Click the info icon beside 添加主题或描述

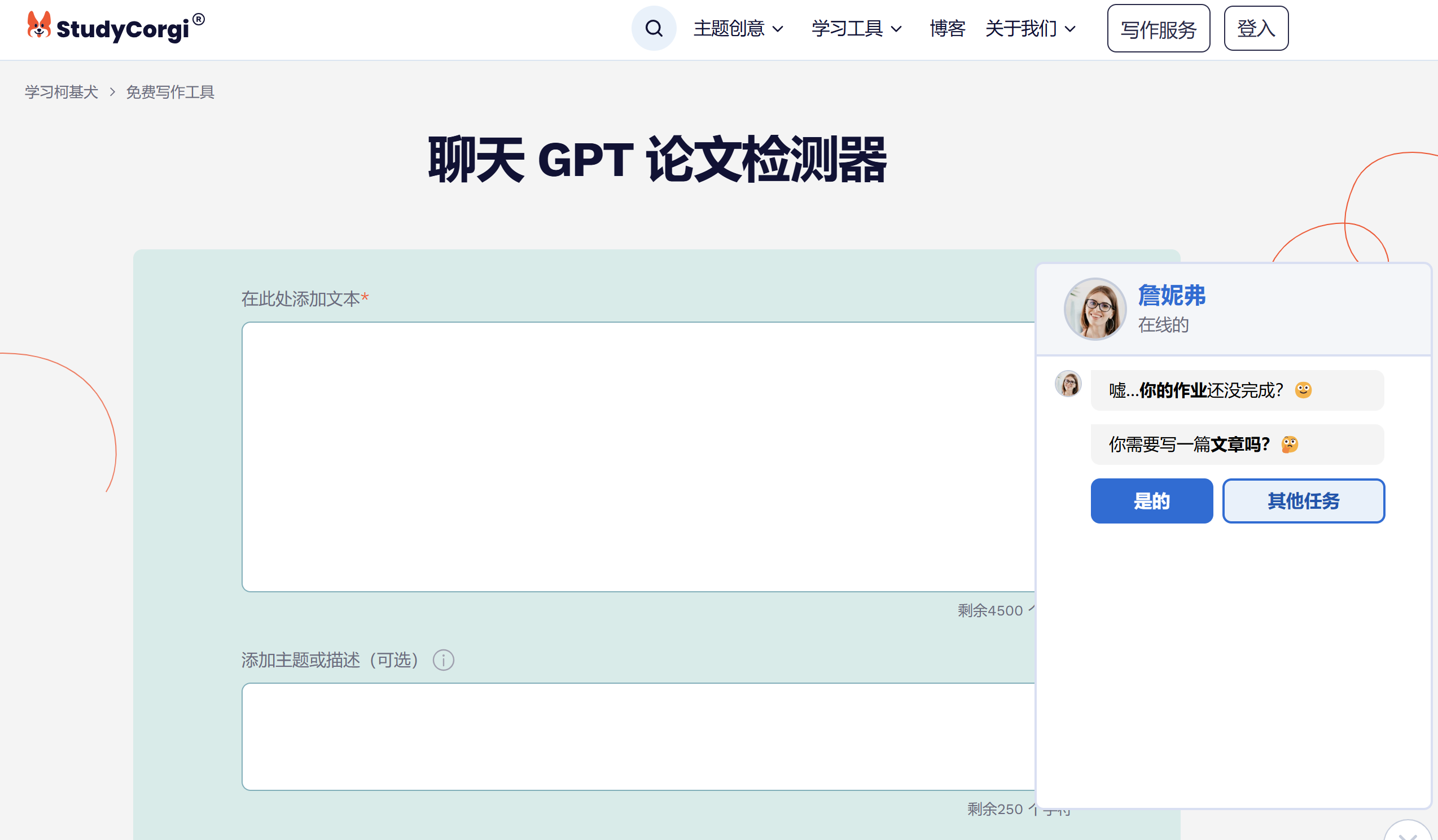pos(443,660)
